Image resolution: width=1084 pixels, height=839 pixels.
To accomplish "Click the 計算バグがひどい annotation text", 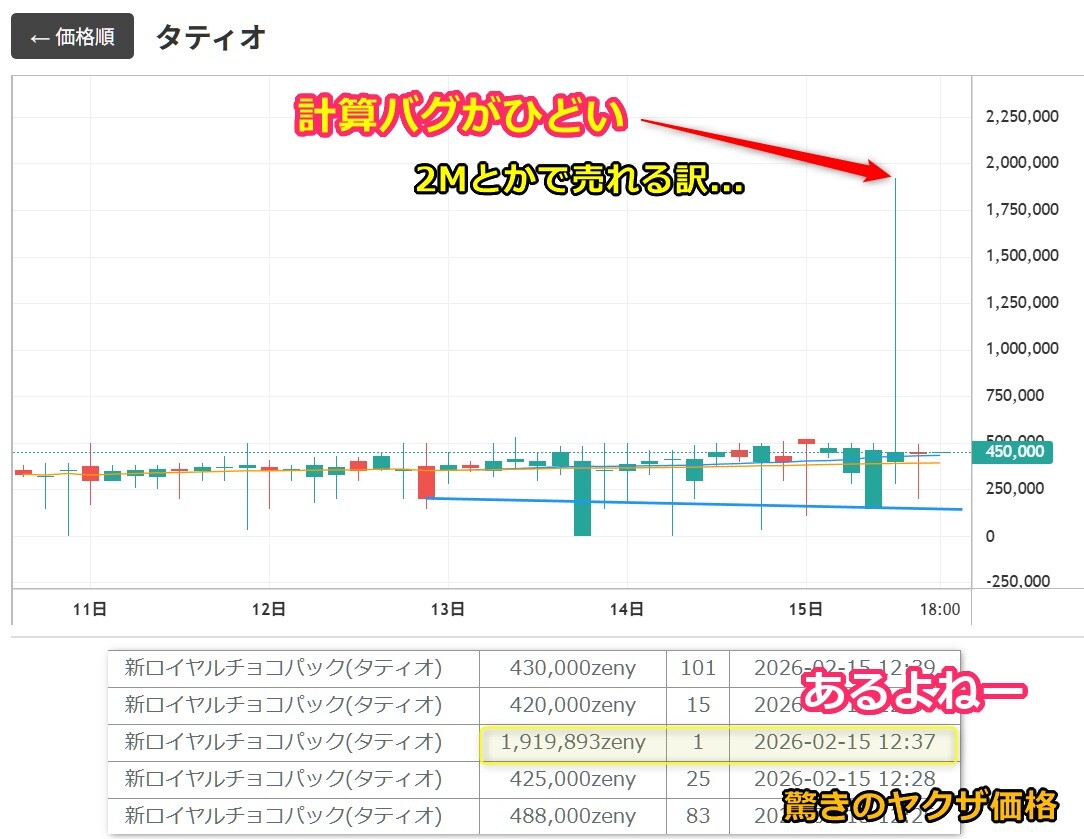I will (x=461, y=117).
